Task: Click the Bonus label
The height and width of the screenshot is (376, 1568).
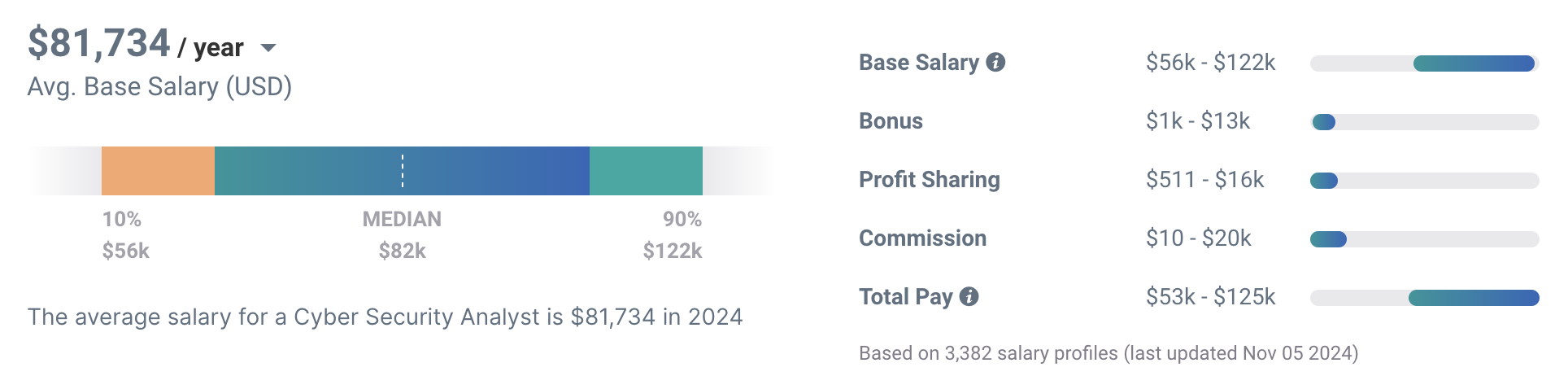Action: [x=891, y=121]
